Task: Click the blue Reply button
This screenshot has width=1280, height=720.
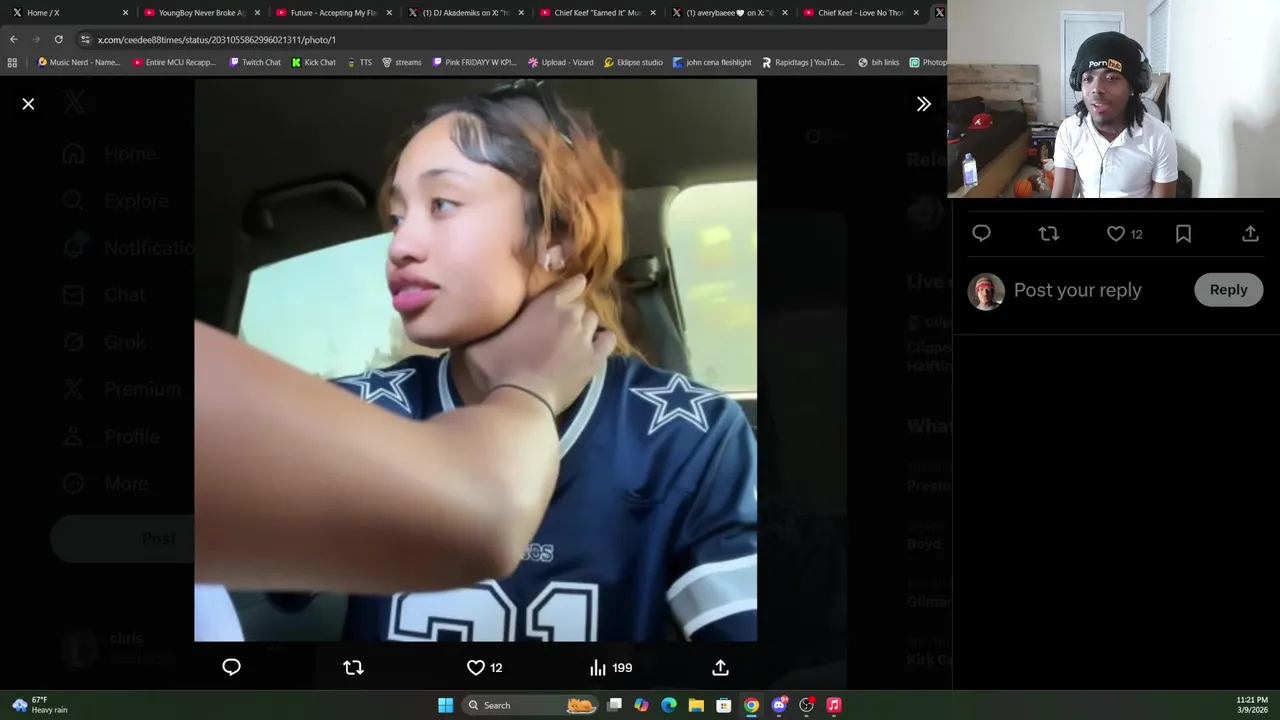Action: coord(1228,289)
